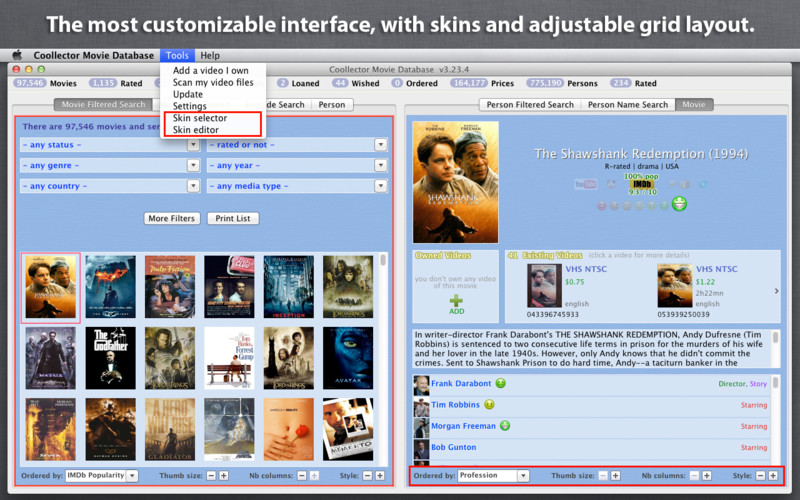Select the Avatar poster thumbnail
The height and width of the screenshot is (500, 800).
[348, 358]
